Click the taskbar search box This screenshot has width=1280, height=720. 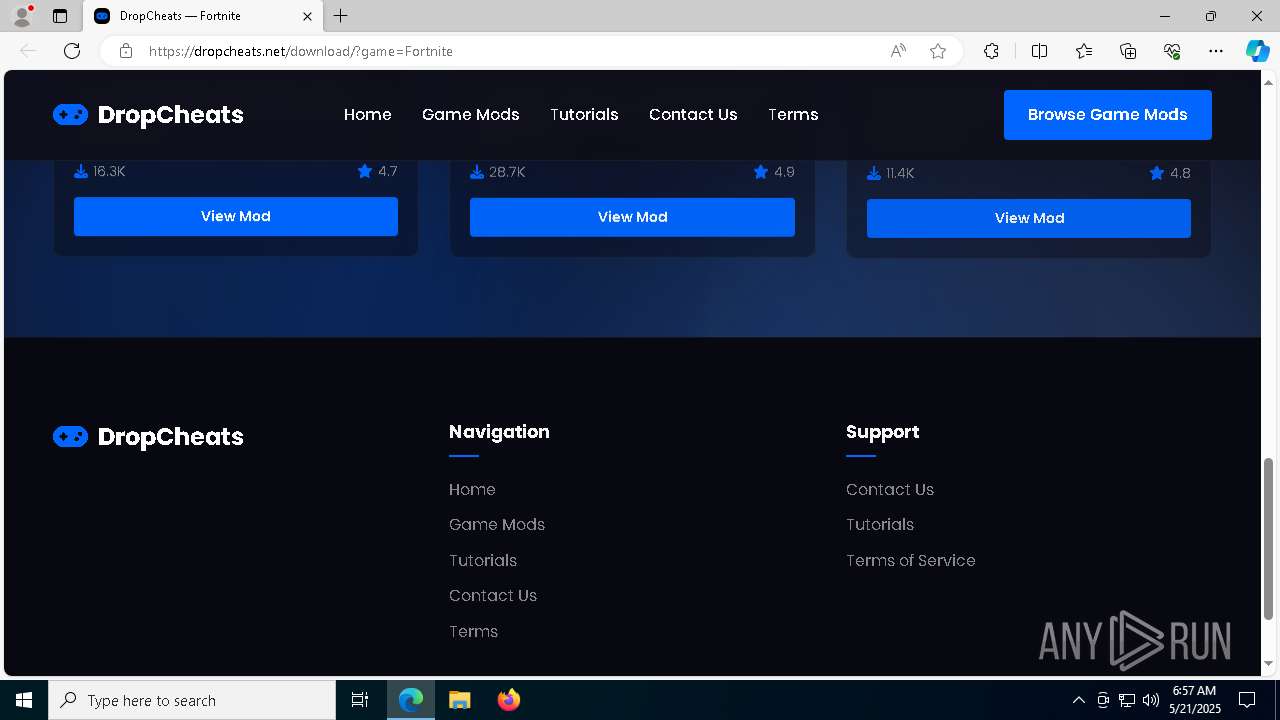[x=192, y=700]
